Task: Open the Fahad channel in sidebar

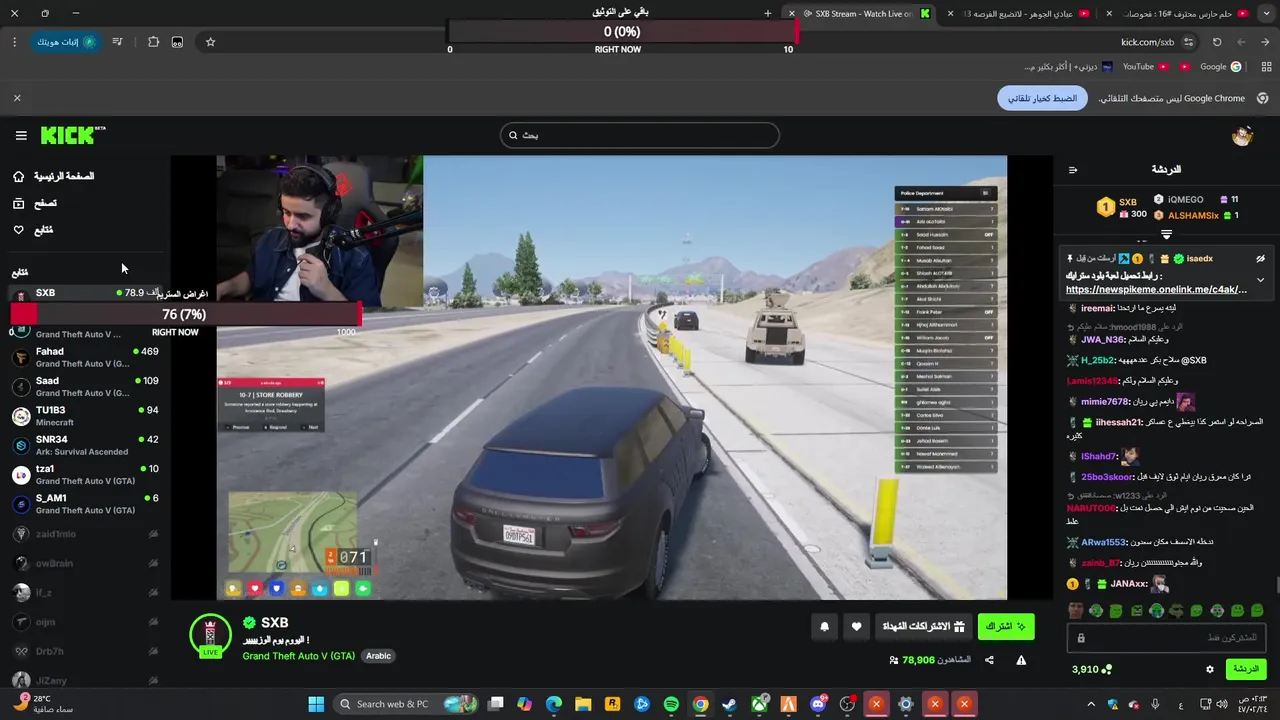Action: click(x=85, y=357)
